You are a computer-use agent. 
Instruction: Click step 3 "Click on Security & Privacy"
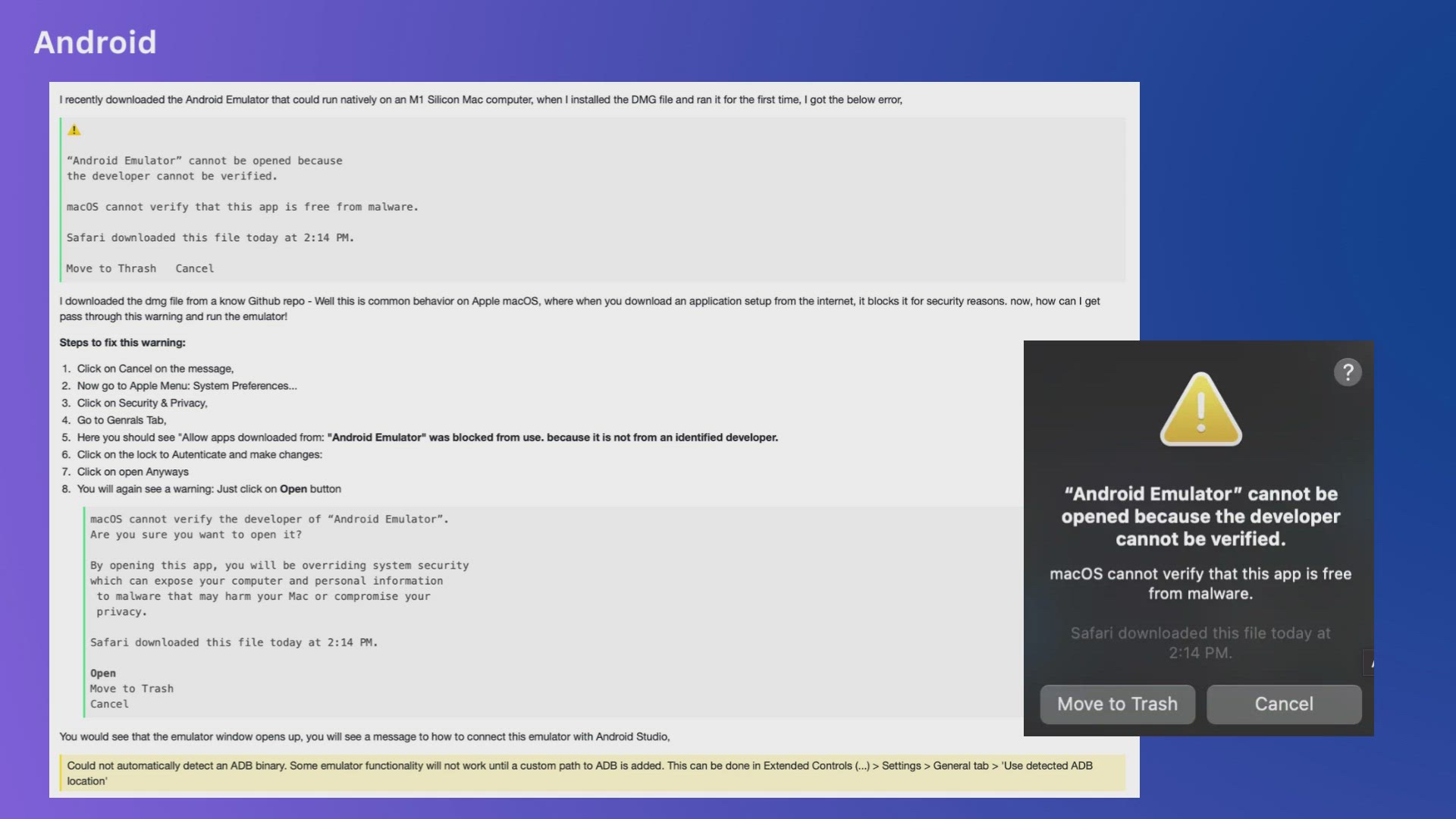[x=142, y=403]
